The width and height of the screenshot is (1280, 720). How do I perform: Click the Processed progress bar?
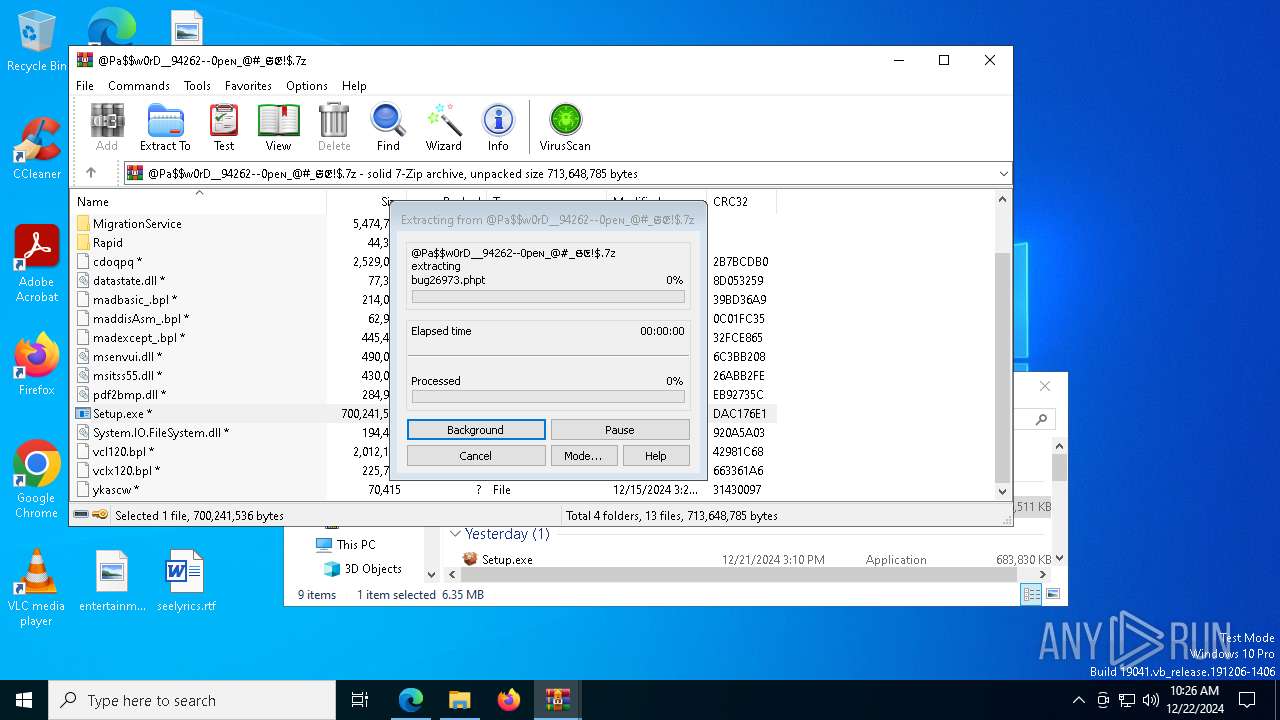click(548, 397)
